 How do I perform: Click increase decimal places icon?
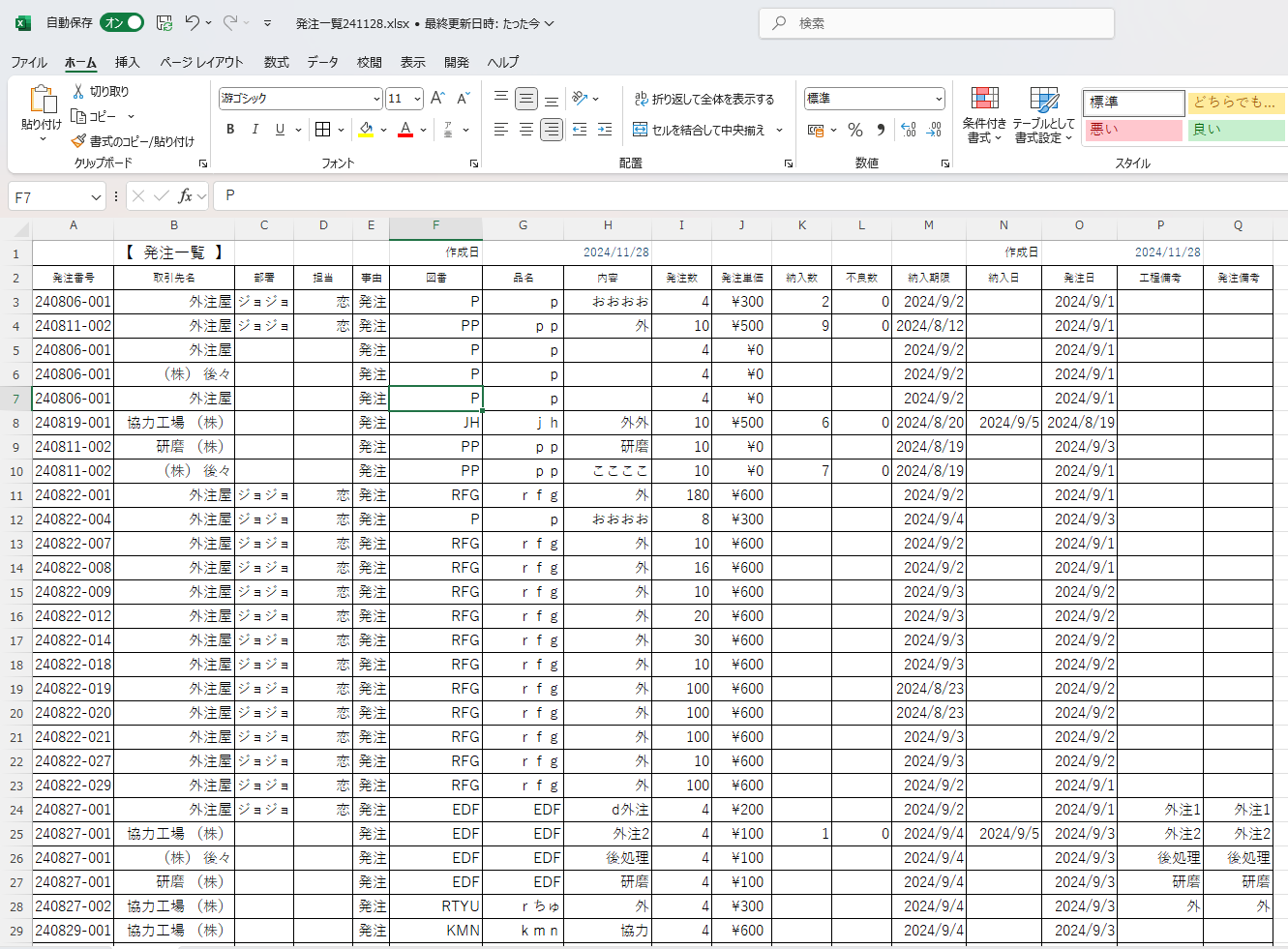[x=908, y=129]
